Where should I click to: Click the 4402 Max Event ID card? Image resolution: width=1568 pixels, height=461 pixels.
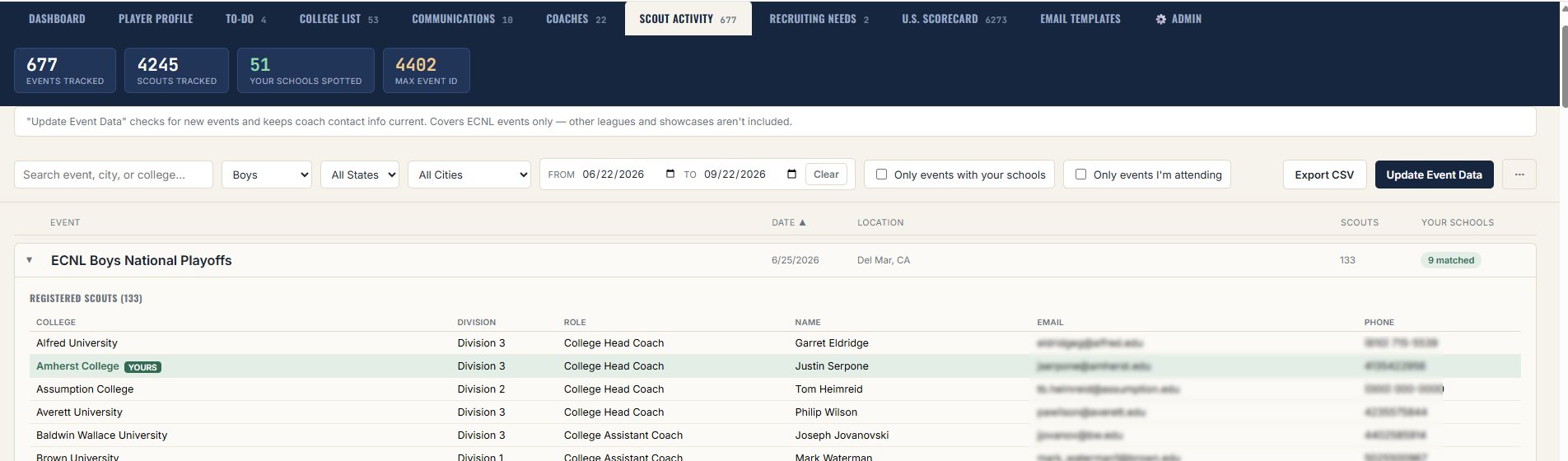(426, 70)
